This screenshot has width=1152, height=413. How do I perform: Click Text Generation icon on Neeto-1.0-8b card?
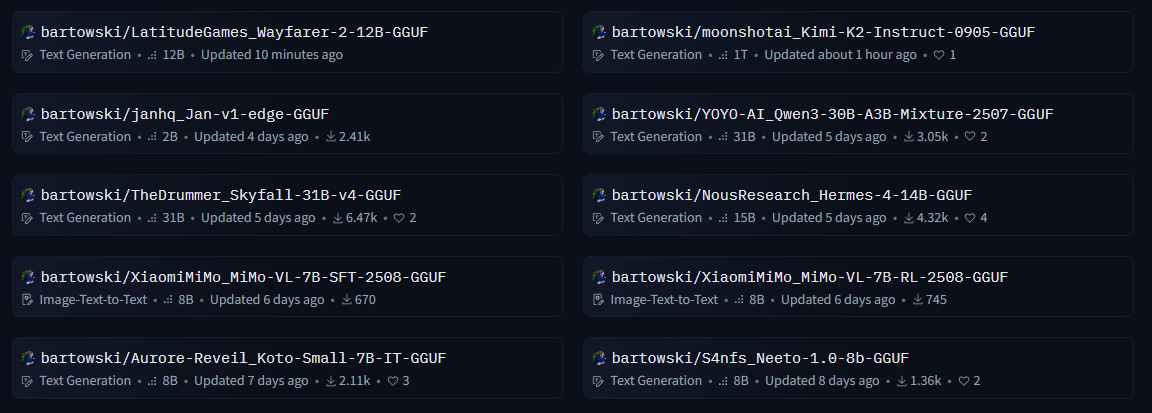coord(598,381)
